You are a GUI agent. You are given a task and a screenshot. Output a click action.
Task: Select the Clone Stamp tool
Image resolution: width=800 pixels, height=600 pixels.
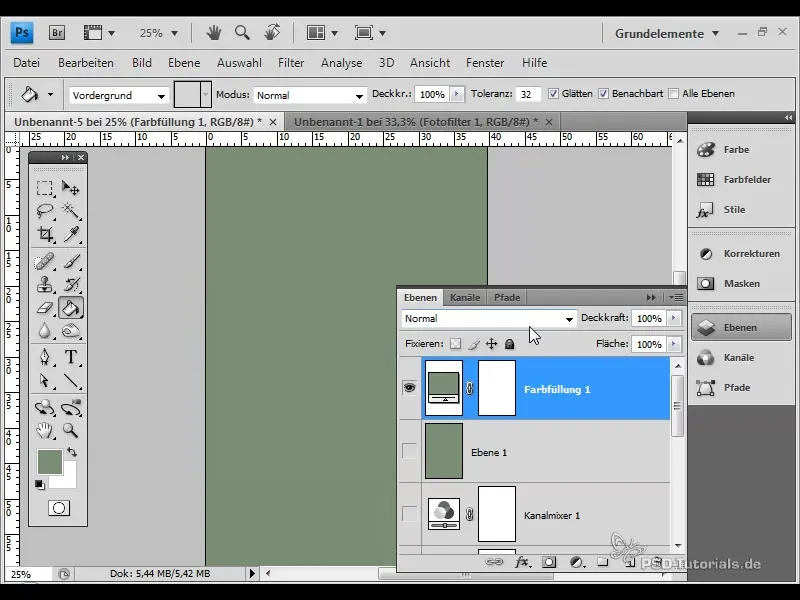(44, 285)
